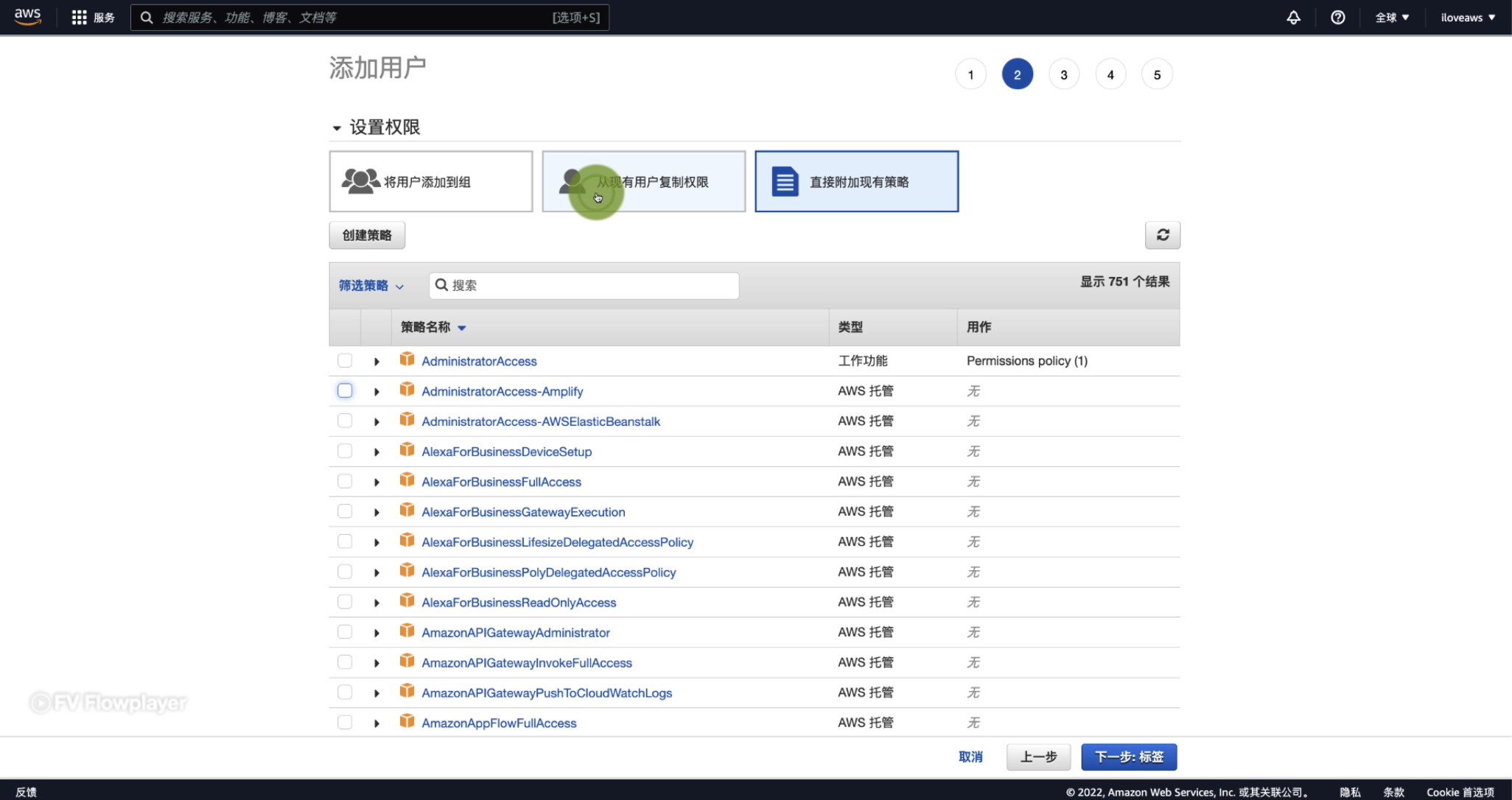Tick the AlexaForBusinessFullAccess checkbox
Screen dimensions: 1512x800
coord(345,481)
